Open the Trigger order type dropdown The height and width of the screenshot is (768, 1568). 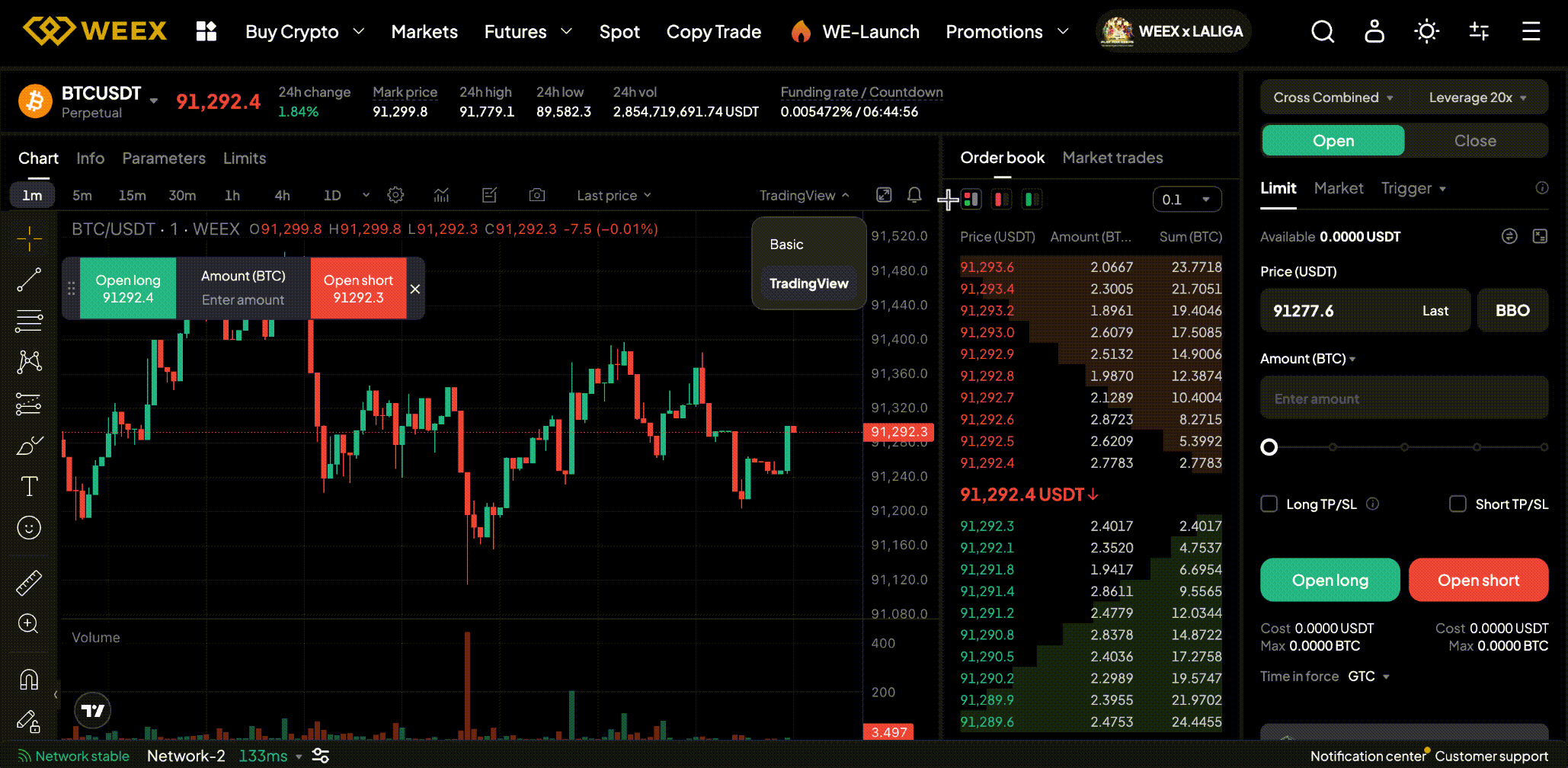1413,188
